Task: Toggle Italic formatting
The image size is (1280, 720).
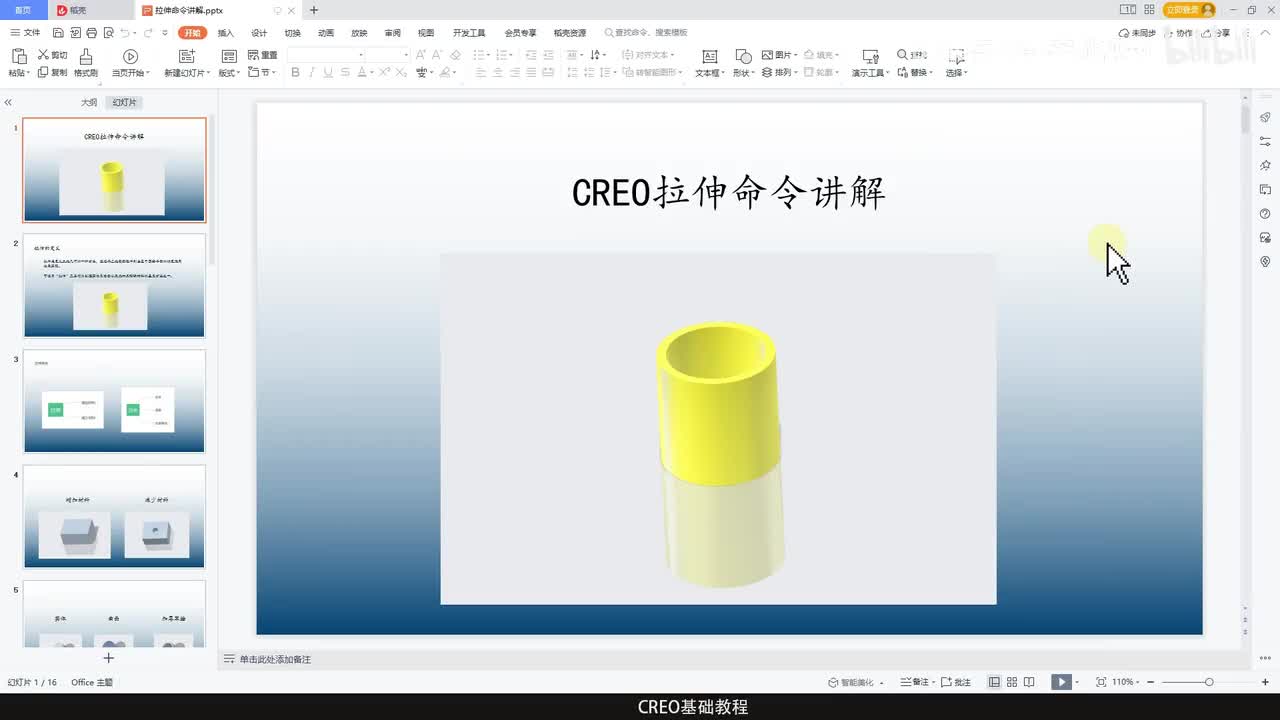Action: click(x=311, y=73)
